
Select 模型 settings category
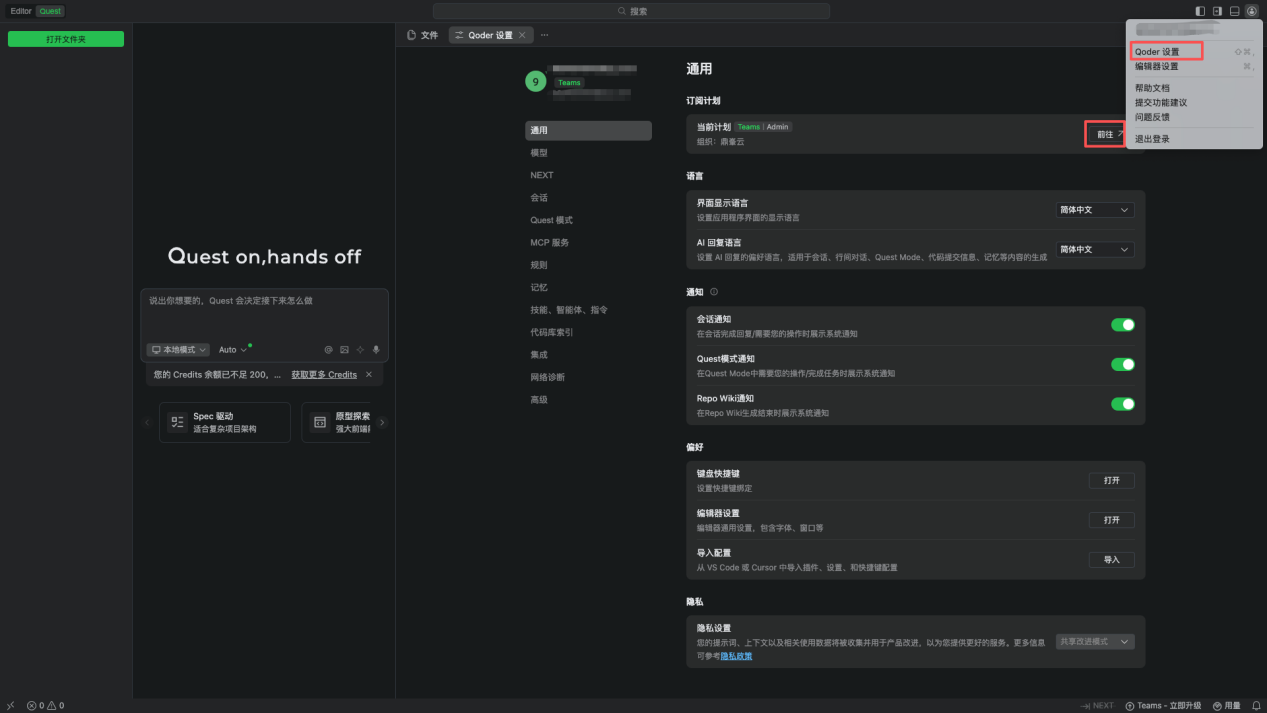pyautogui.click(x=588, y=153)
